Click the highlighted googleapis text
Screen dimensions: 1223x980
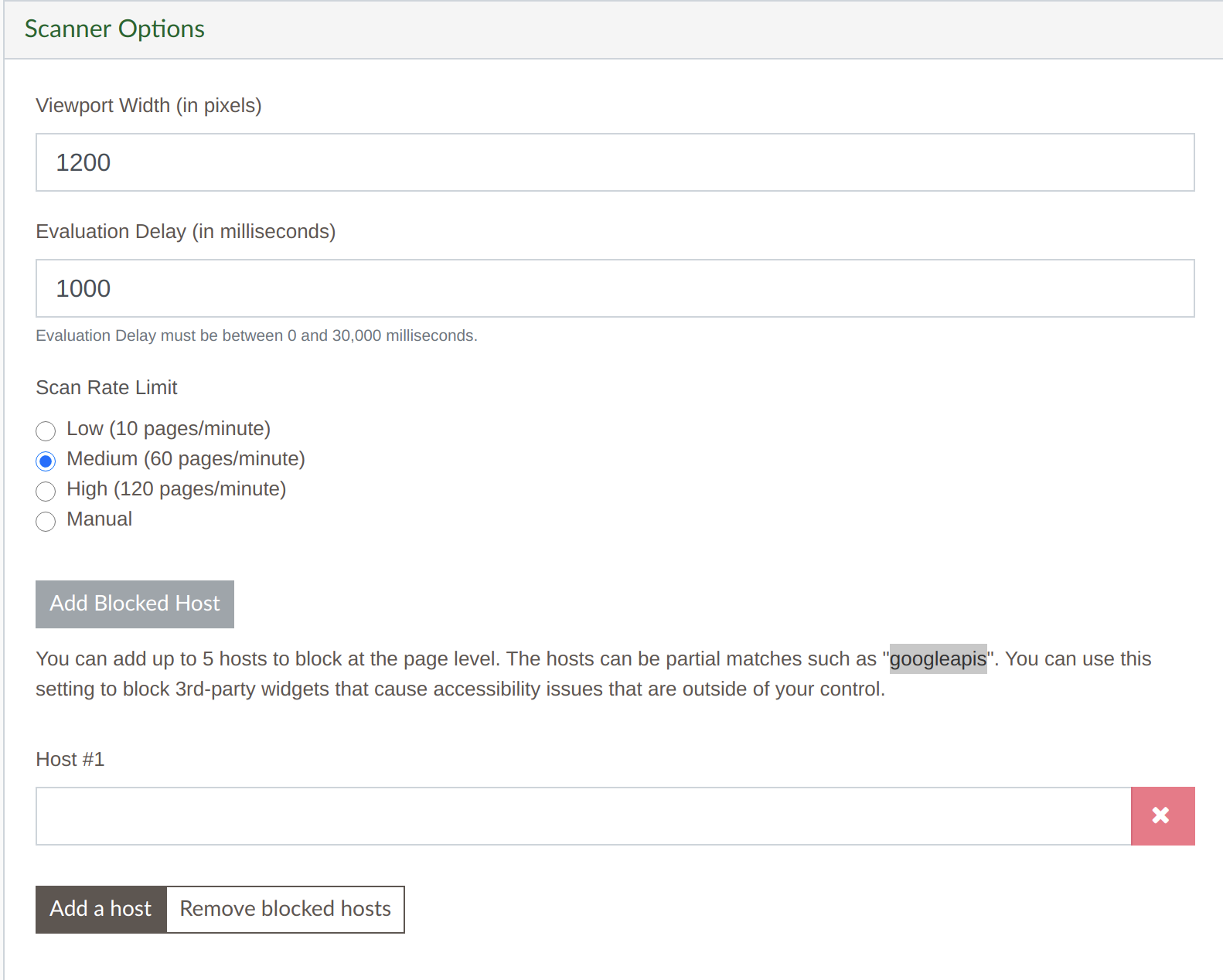tap(938, 659)
